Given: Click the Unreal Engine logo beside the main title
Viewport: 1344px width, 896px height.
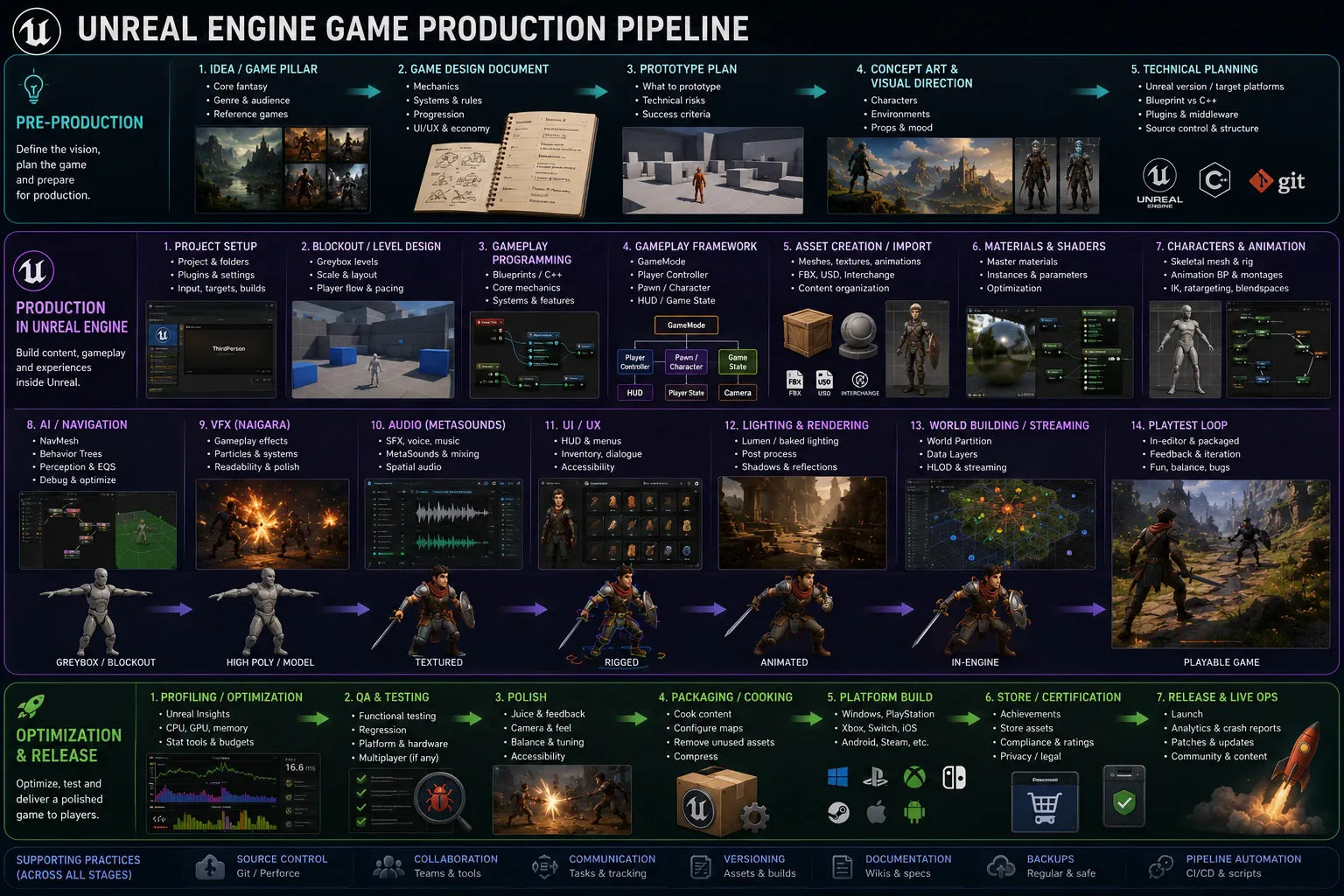Looking at the screenshot, I should click(x=36, y=31).
